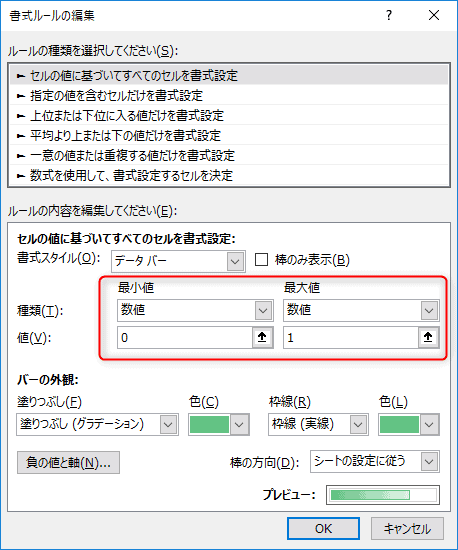This screenshot has height=550, width=458.
Task: Open the fill color green swatch picker
Action: (x=219, y=424)
